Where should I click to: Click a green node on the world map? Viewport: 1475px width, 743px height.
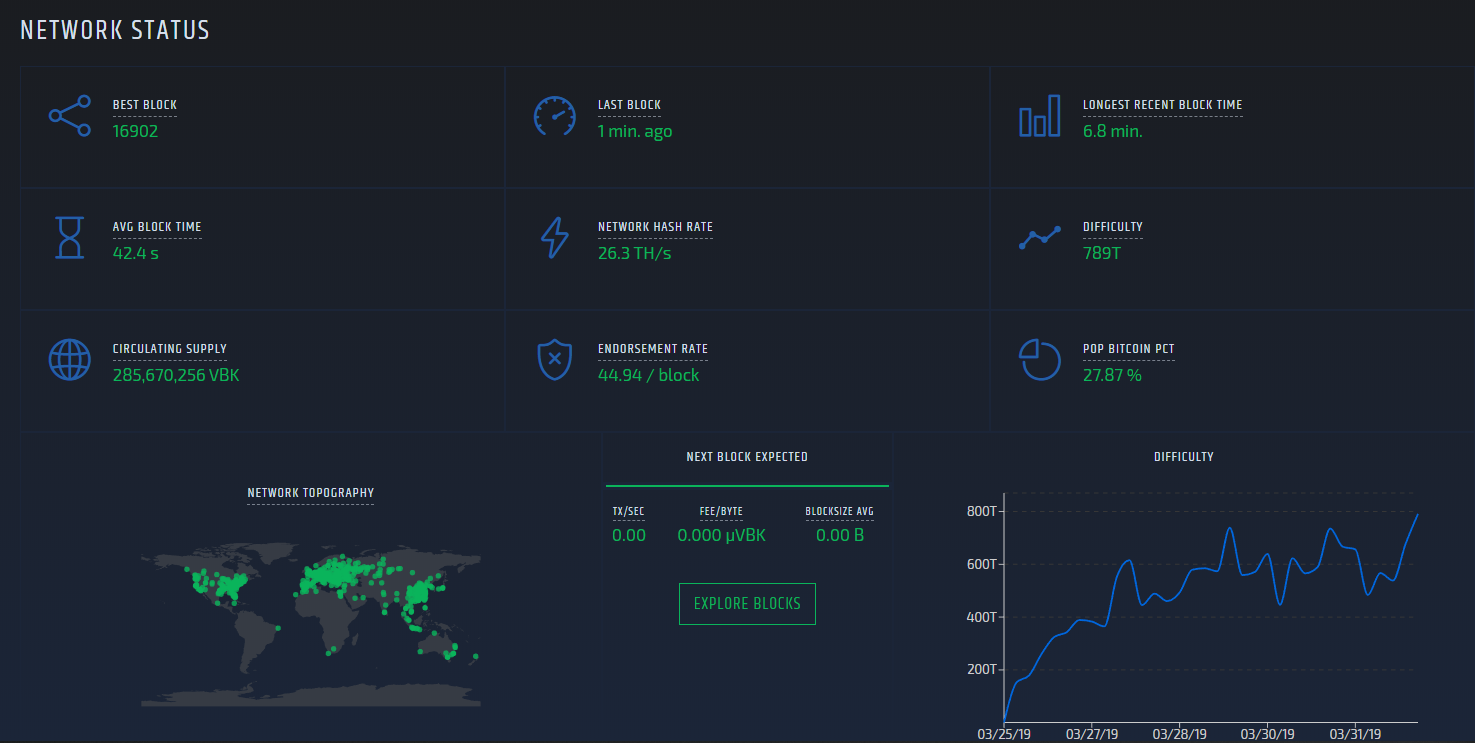point(330,575)
